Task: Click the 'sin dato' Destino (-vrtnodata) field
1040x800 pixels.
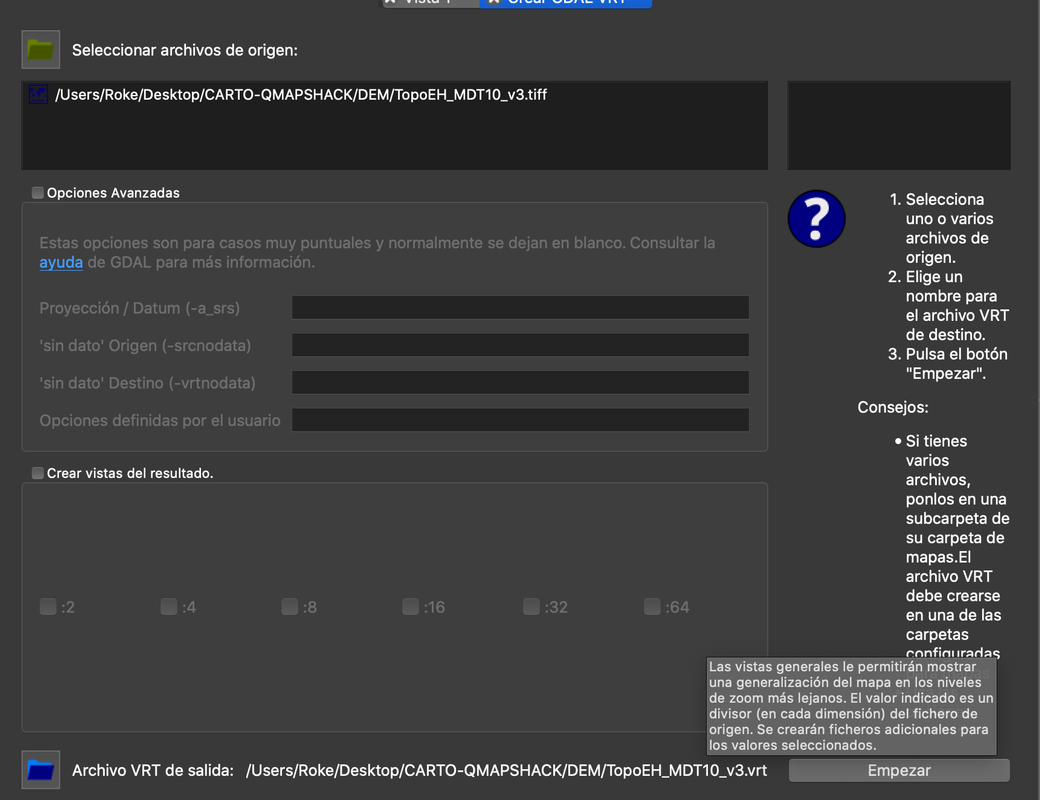Action: click(x=521, y=383)
